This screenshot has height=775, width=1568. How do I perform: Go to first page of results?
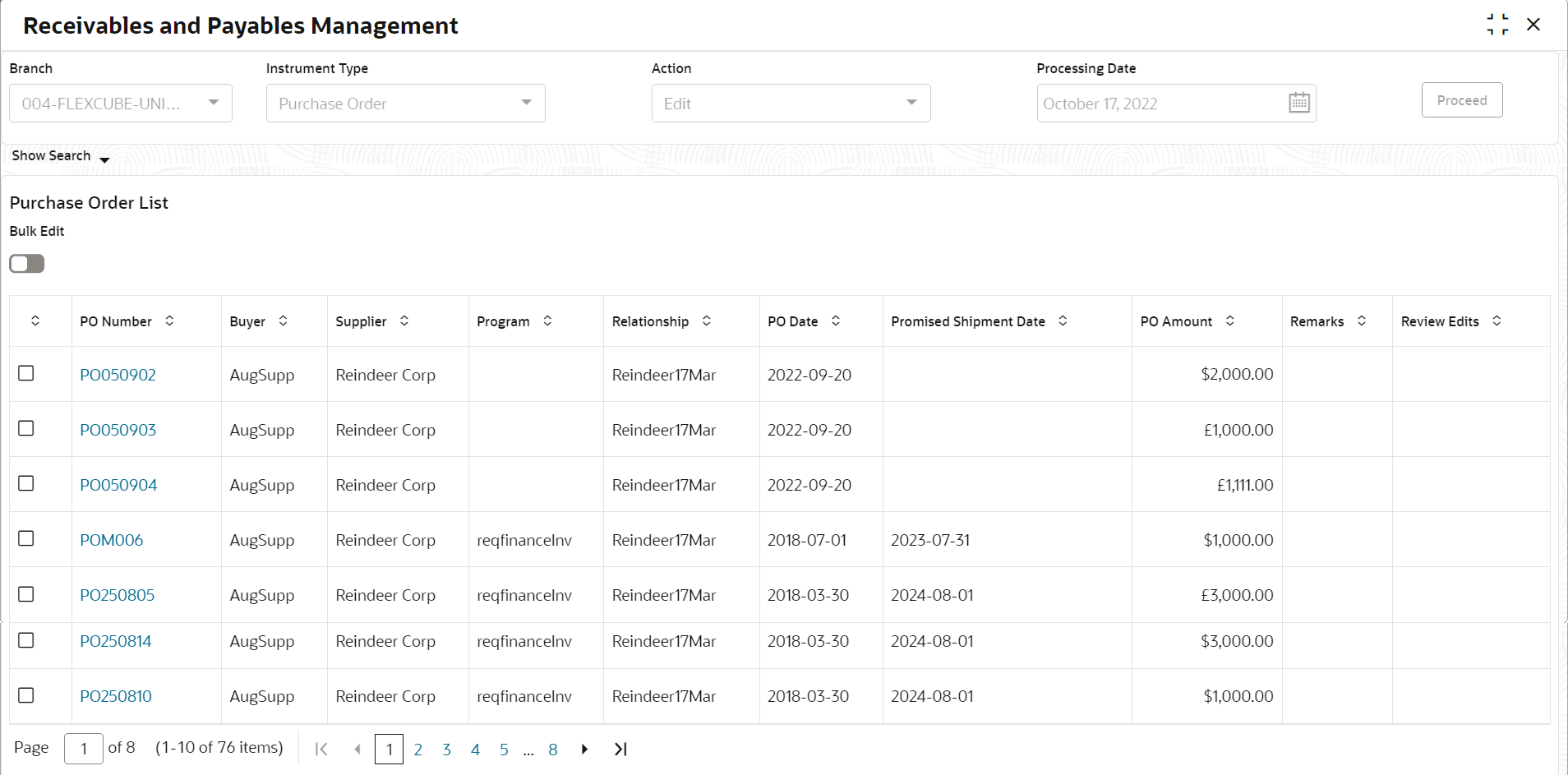[321, 749]
